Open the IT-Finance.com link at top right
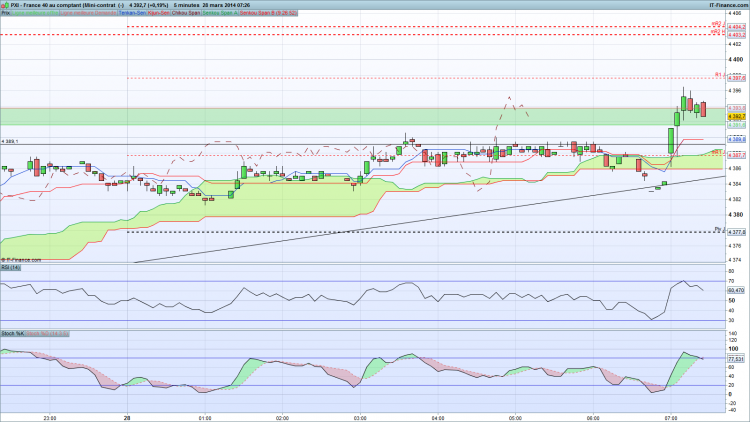 [728, 5]
